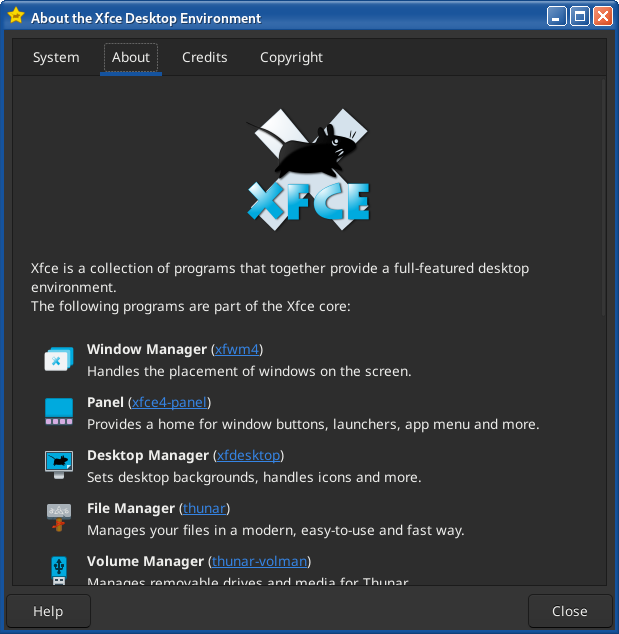
Task: Click the 'Panel' heading text
Action: coord(106,402)
